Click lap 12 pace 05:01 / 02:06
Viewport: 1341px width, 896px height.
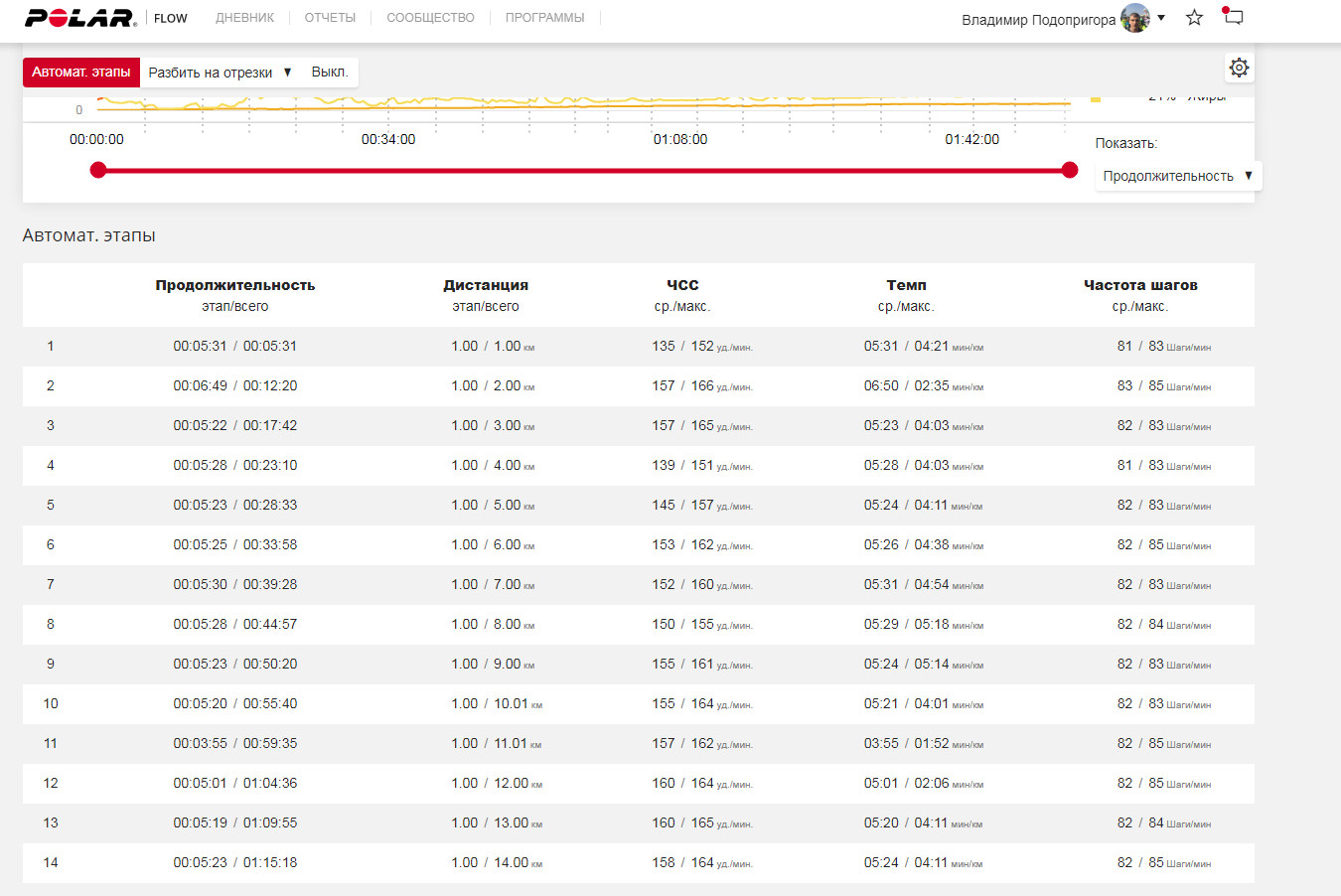coord(923,783)
